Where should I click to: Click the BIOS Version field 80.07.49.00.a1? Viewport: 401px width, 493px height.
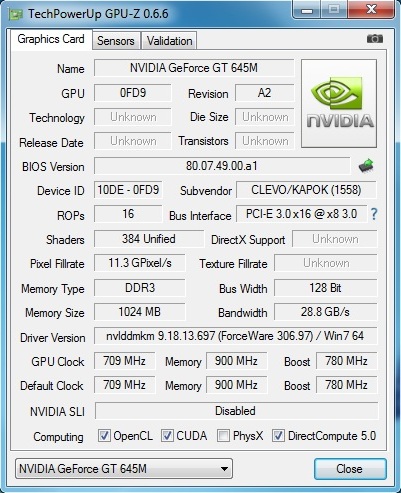click(x=222, y=166)
